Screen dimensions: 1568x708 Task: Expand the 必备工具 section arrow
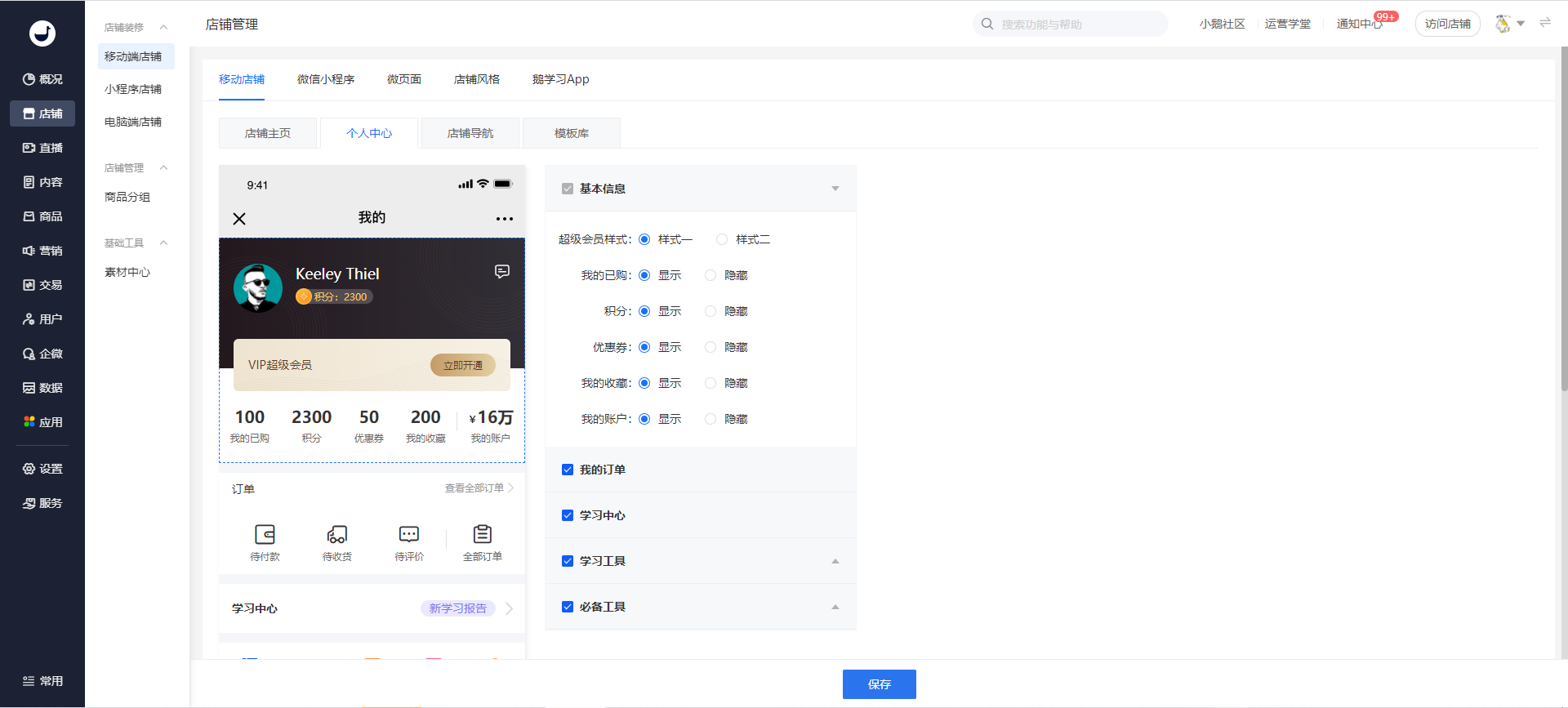tap(835, 607)
